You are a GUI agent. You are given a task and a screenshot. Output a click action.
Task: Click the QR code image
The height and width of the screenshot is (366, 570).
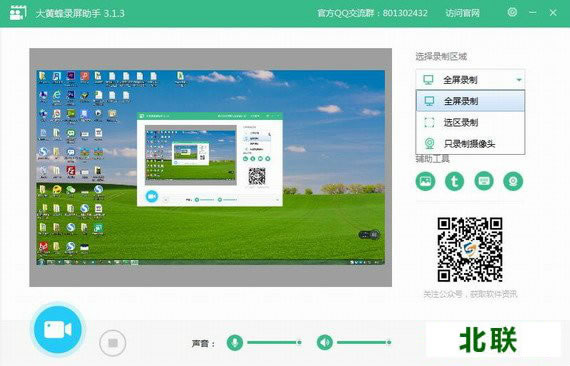tap(470, 249)
